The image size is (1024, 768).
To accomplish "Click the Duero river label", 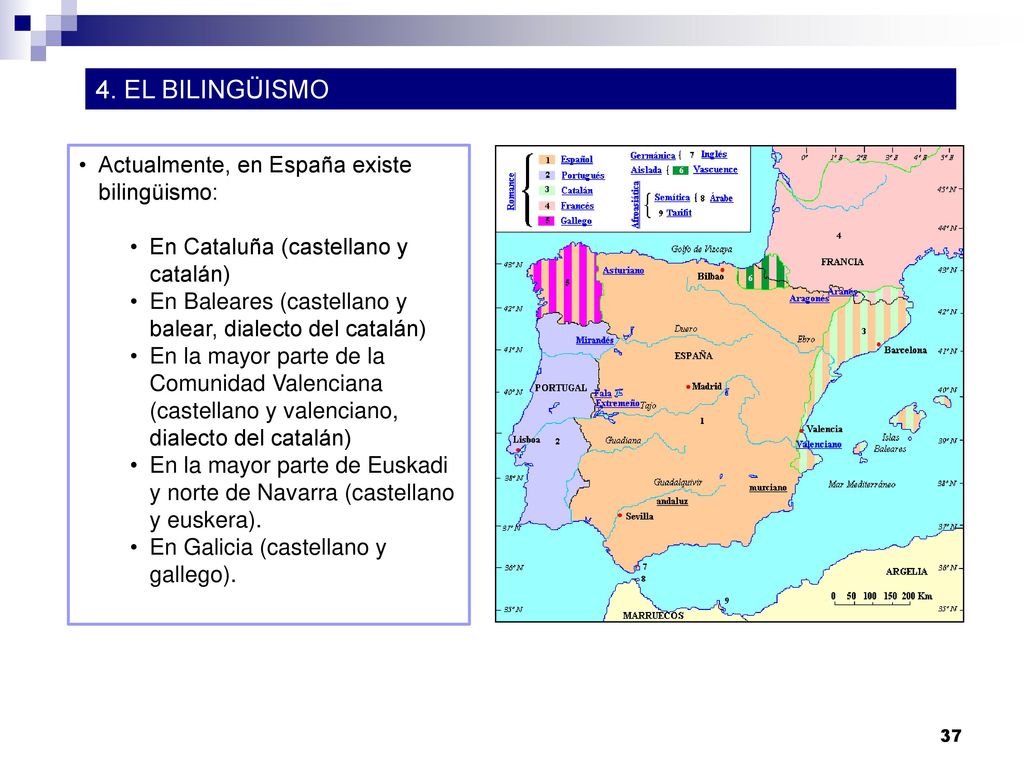I will 686,328.
